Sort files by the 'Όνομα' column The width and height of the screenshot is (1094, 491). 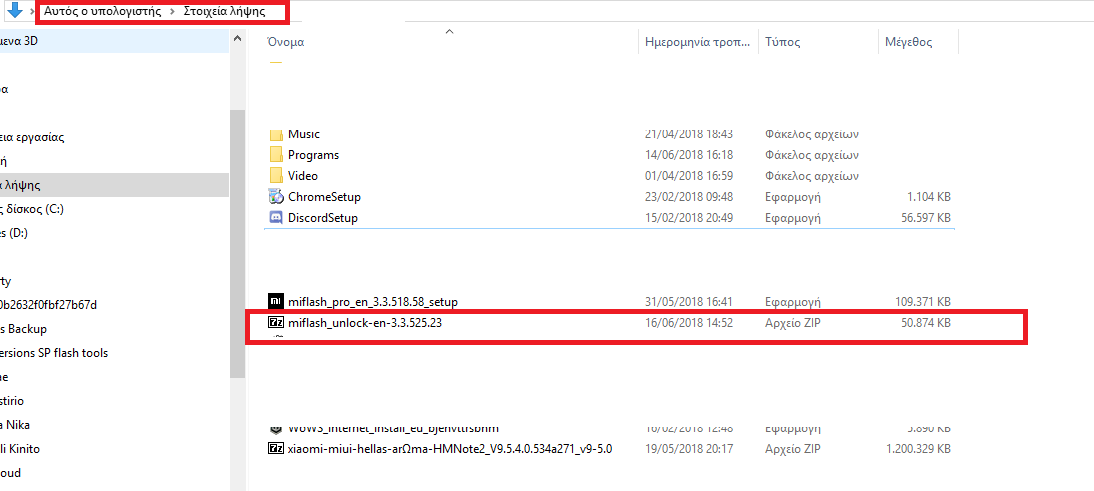[x=285, y=42]
